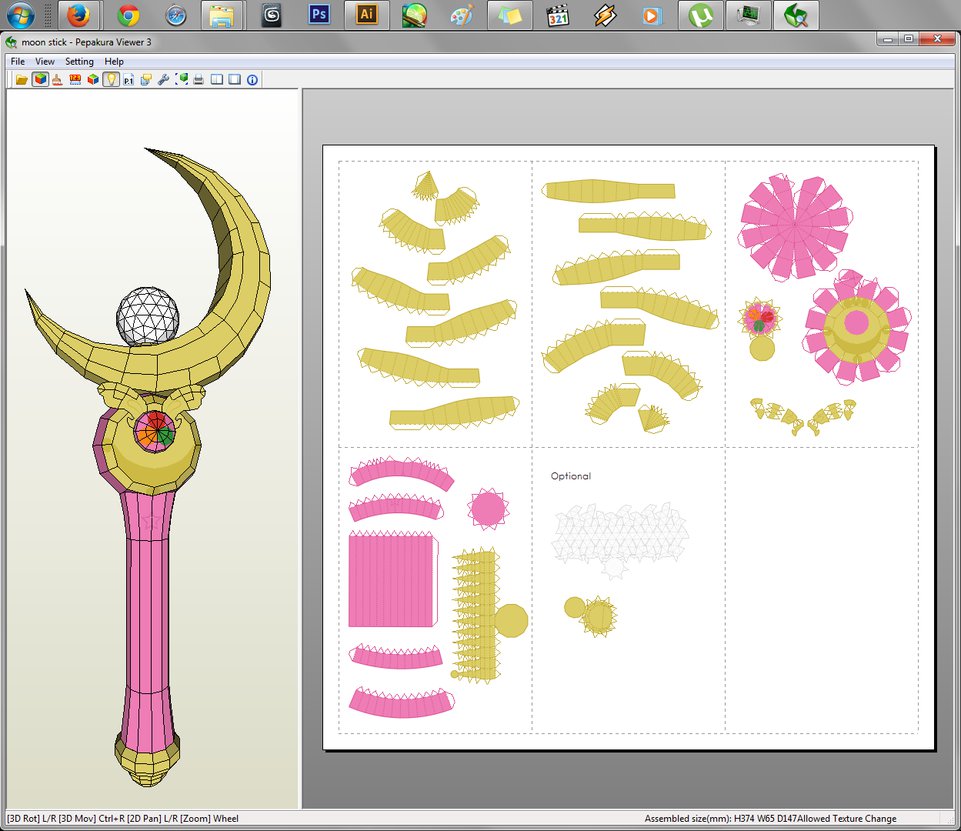Open the Help menu
Image resolution: width=961 pixels, height=831 pixels.
pos(114,61)
